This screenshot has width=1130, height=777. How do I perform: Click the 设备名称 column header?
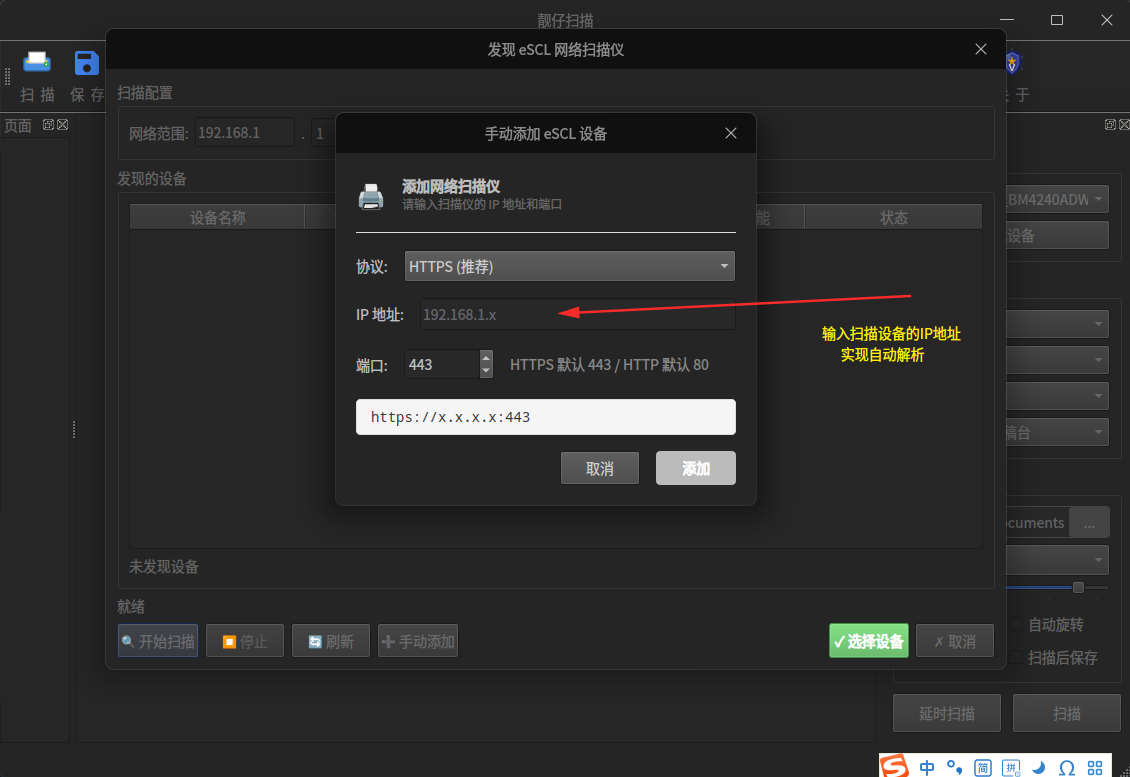click(x=218, y=218)
